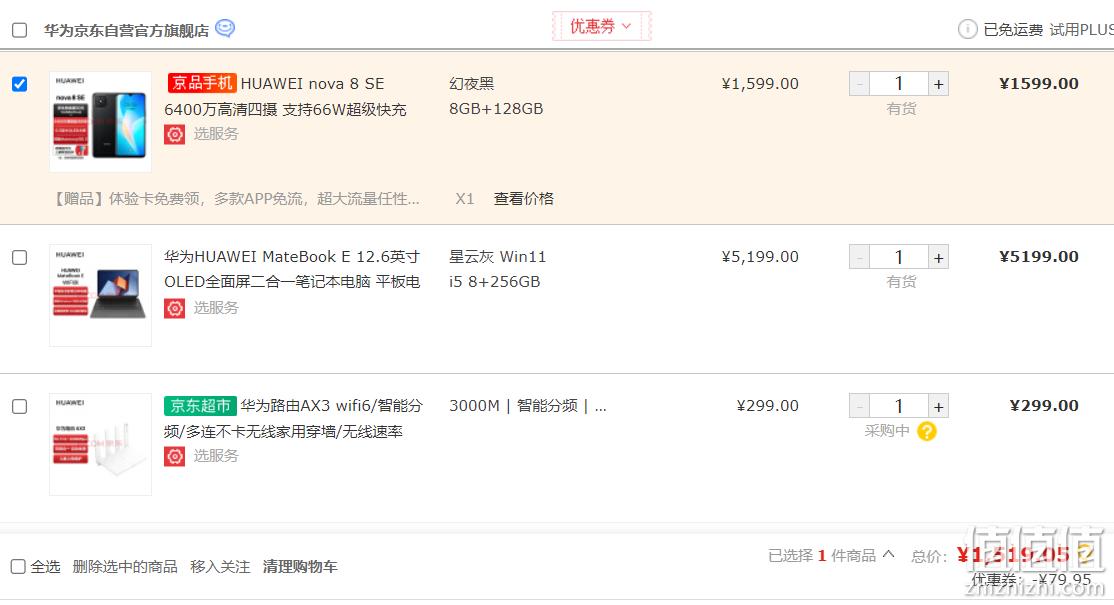Screen dimensions: 1114x605
Task: Click service gear icon for MateBook E
Action: (x=175, y=308)
